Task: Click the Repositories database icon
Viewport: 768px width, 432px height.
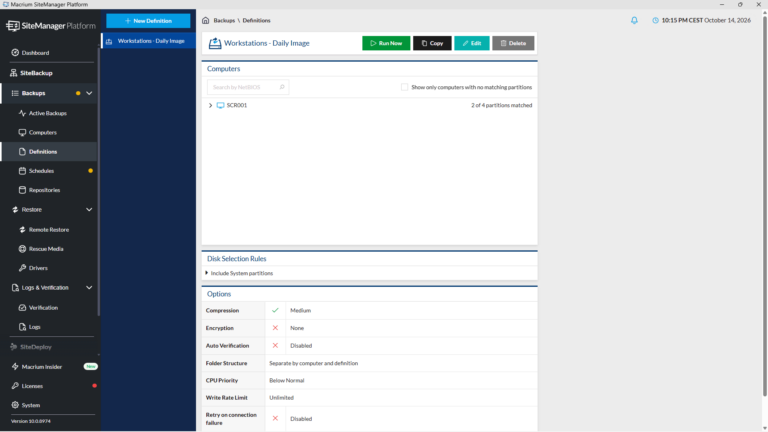Action: [x=22, y=190]
